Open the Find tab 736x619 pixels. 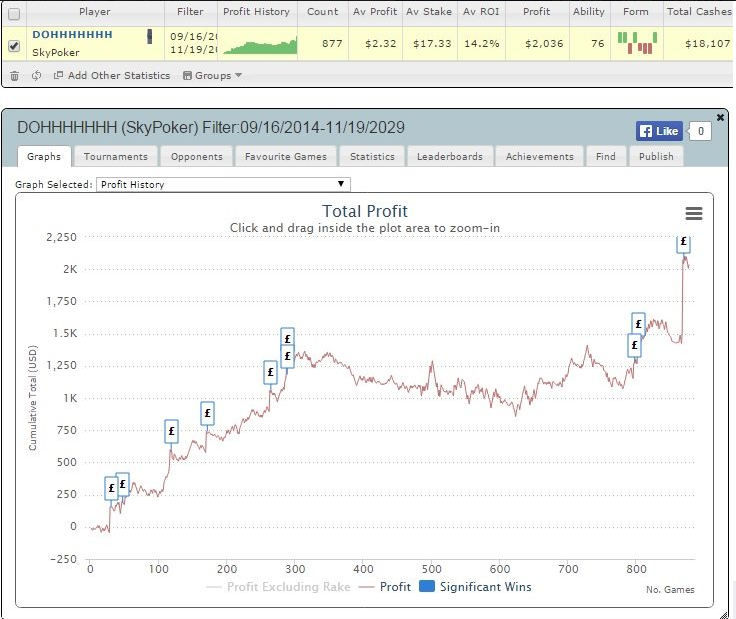click(x=606, y=156)
